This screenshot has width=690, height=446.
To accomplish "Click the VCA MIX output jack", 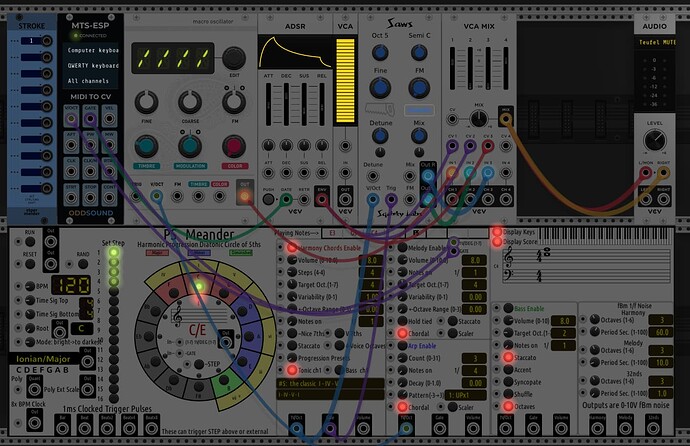I will pyautogui.click(x=506, y=119).
